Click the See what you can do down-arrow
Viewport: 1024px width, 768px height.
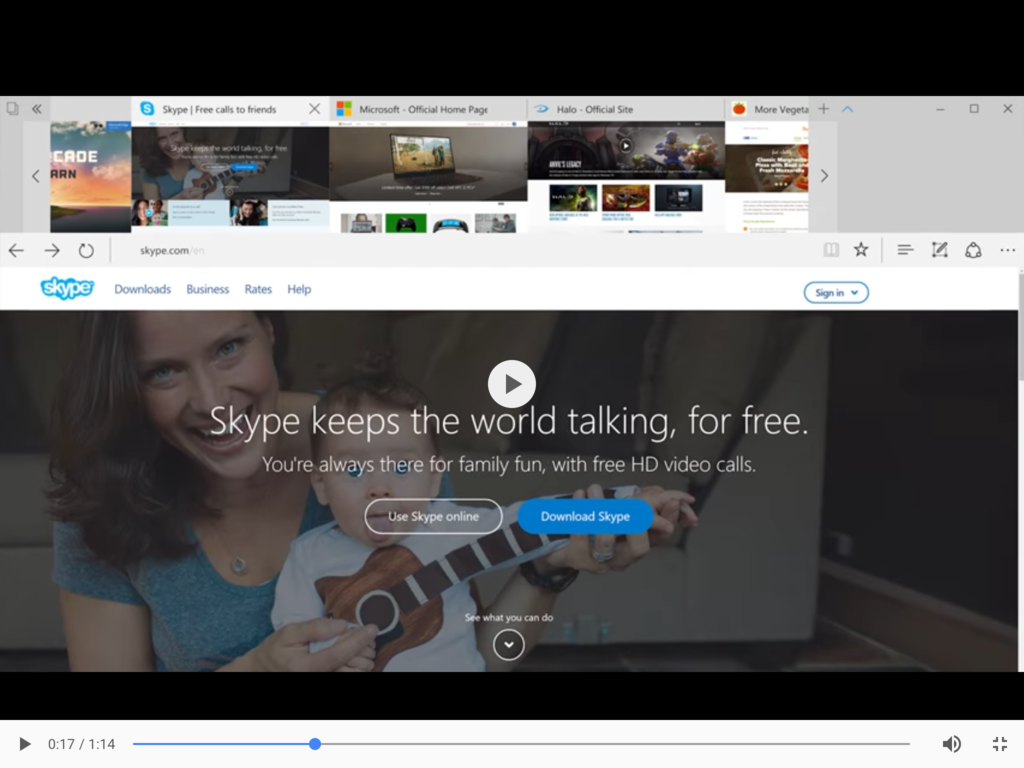(509, 645)
